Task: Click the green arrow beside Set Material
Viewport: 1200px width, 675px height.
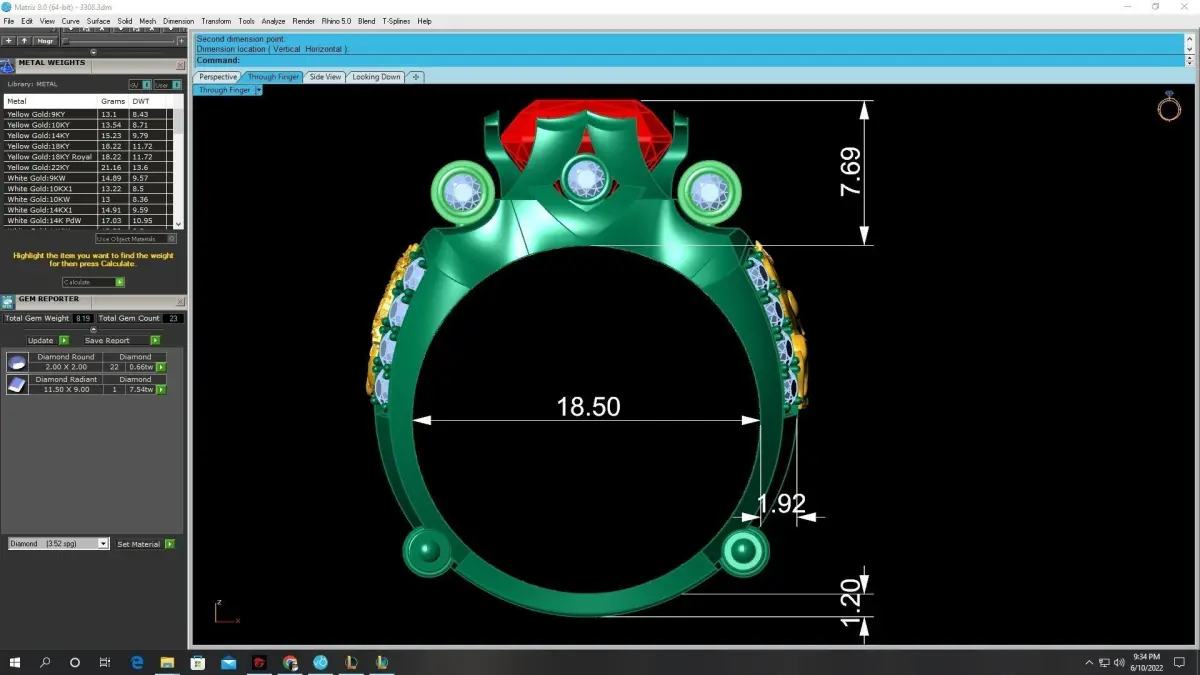Action: 170,544
